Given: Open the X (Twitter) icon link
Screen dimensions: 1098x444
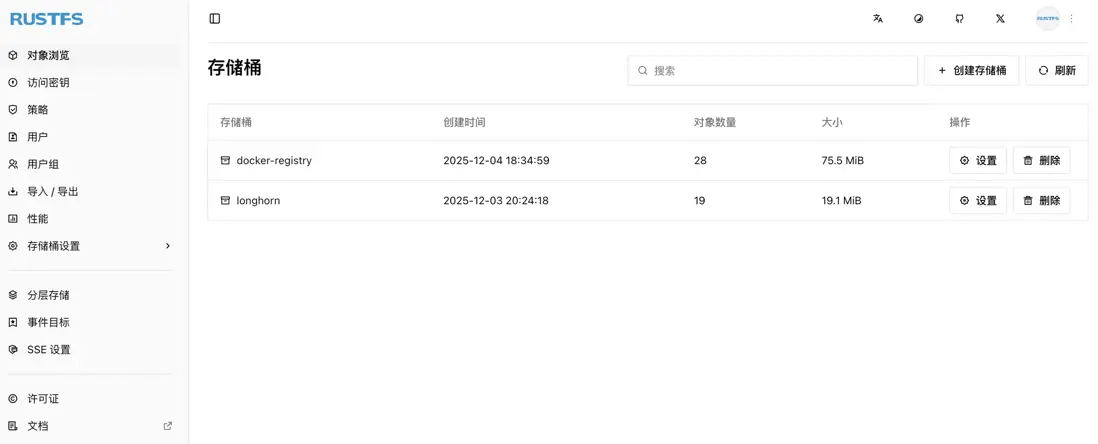Looking at the screenshot, I should (1000, 18).
